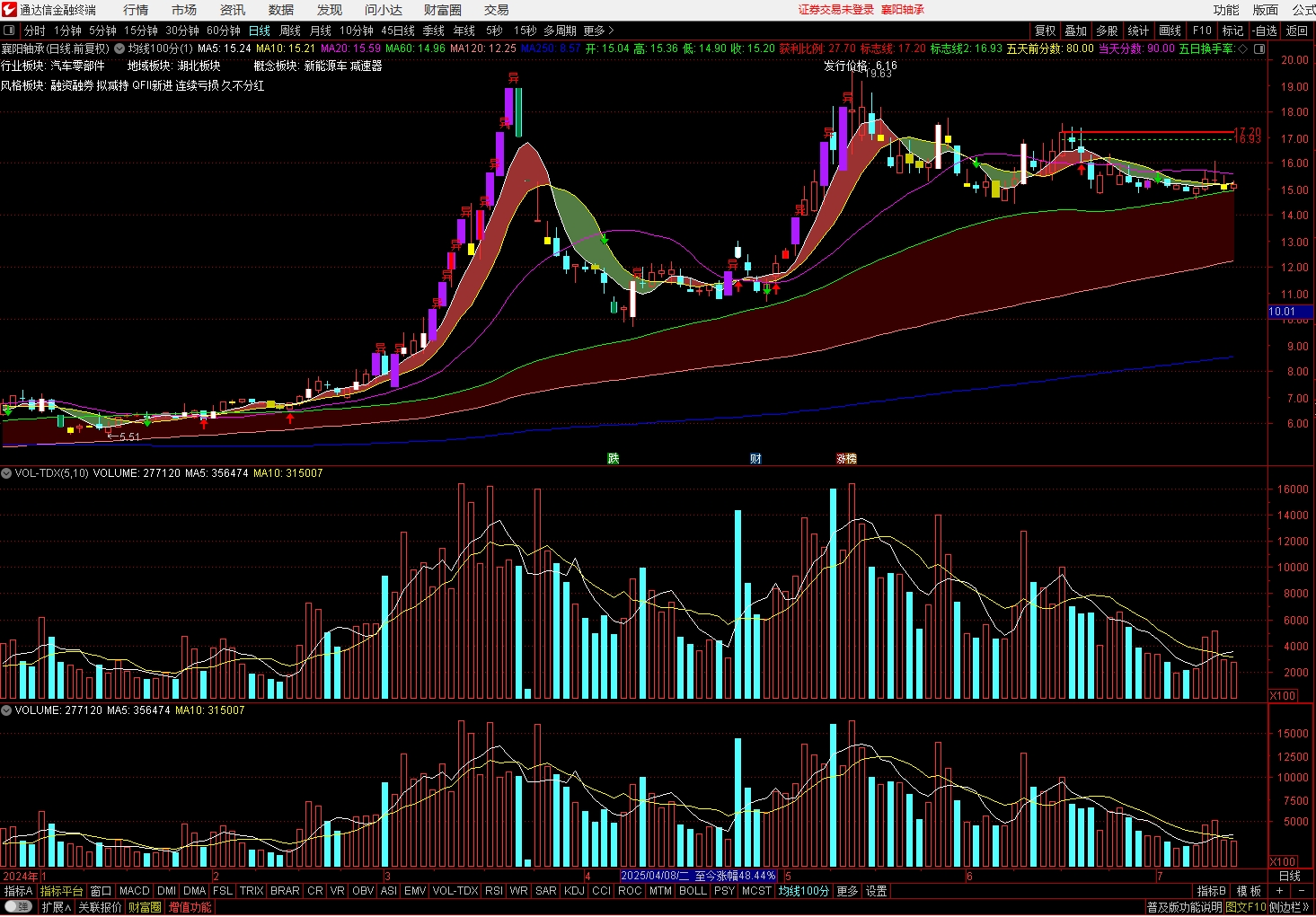
Task: Click the 返回 back button
Action: (x=1297, y=31)
